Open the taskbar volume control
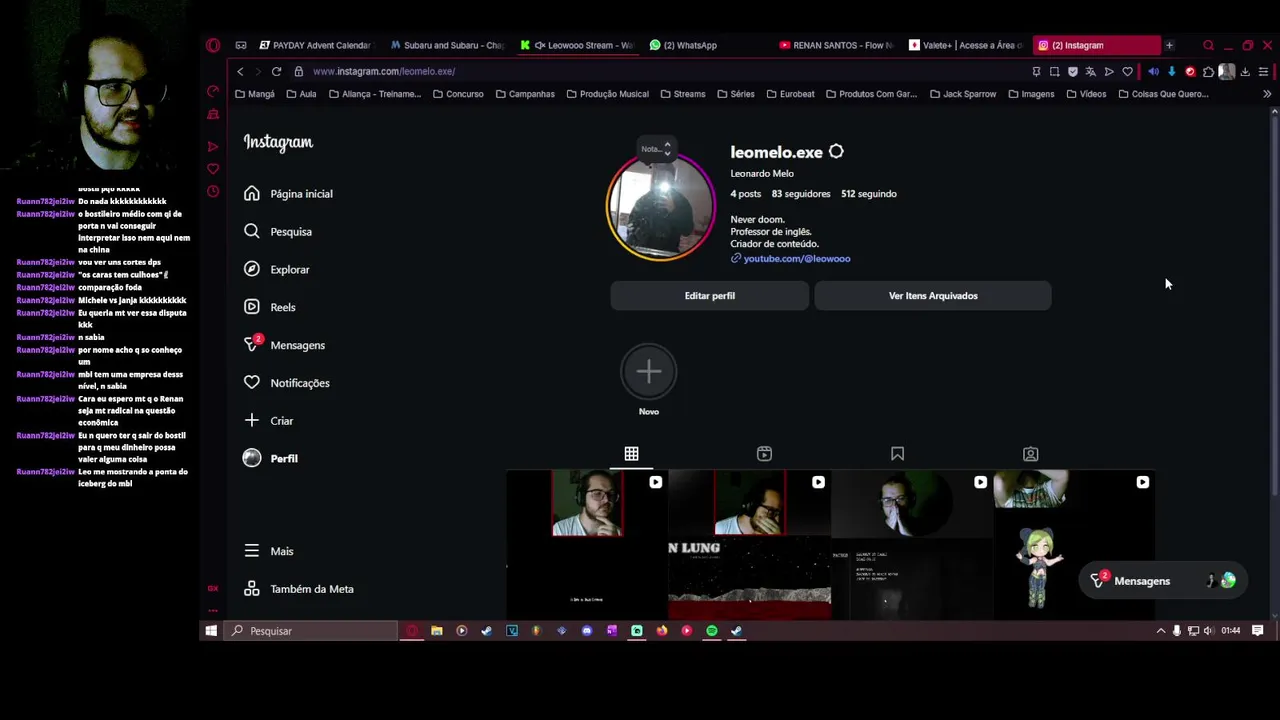Viewport: 1280px width, 720px height. [1208, 631]
